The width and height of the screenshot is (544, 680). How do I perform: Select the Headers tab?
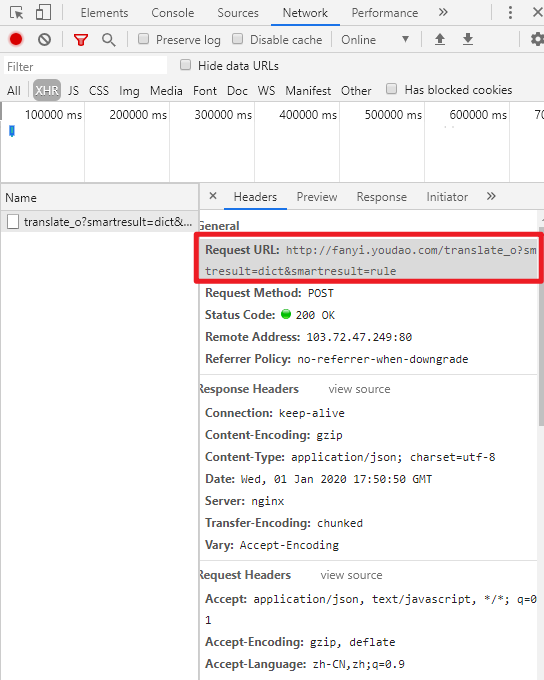[255, 197]
